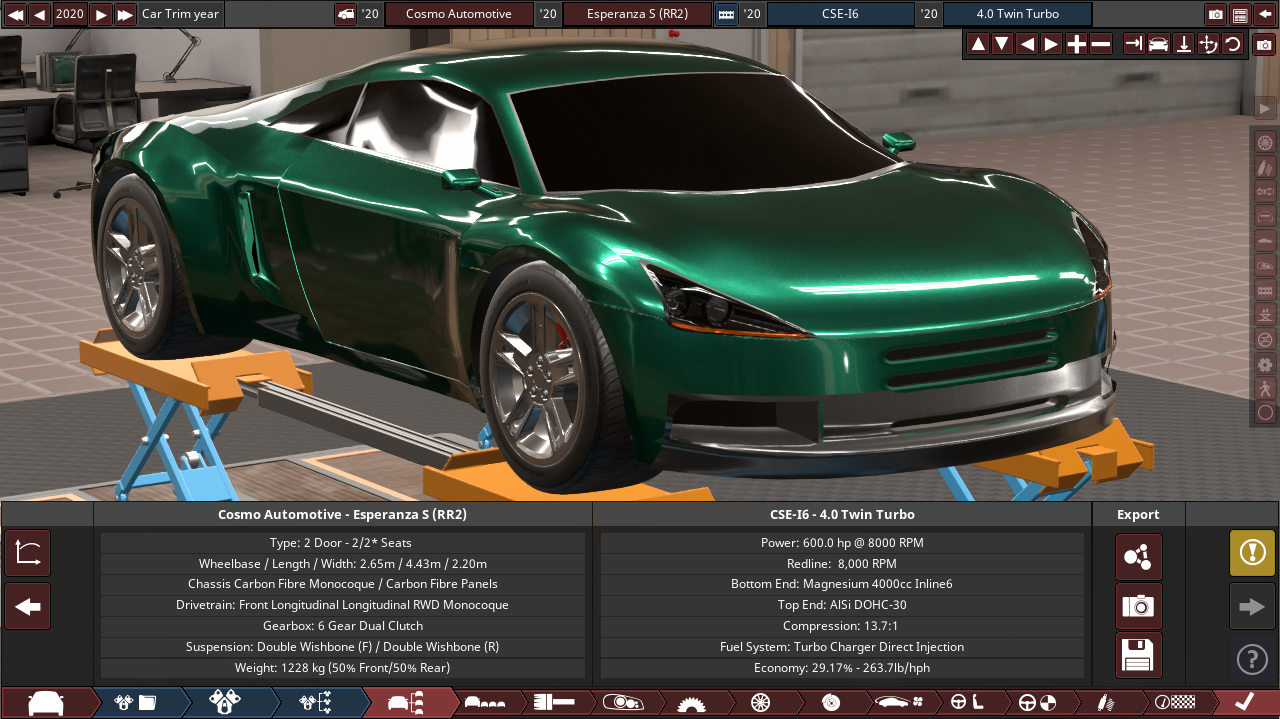Pan camera right with the right-arrow button
This screenshot has height=719, width=1280.
tap(1051, 44)
